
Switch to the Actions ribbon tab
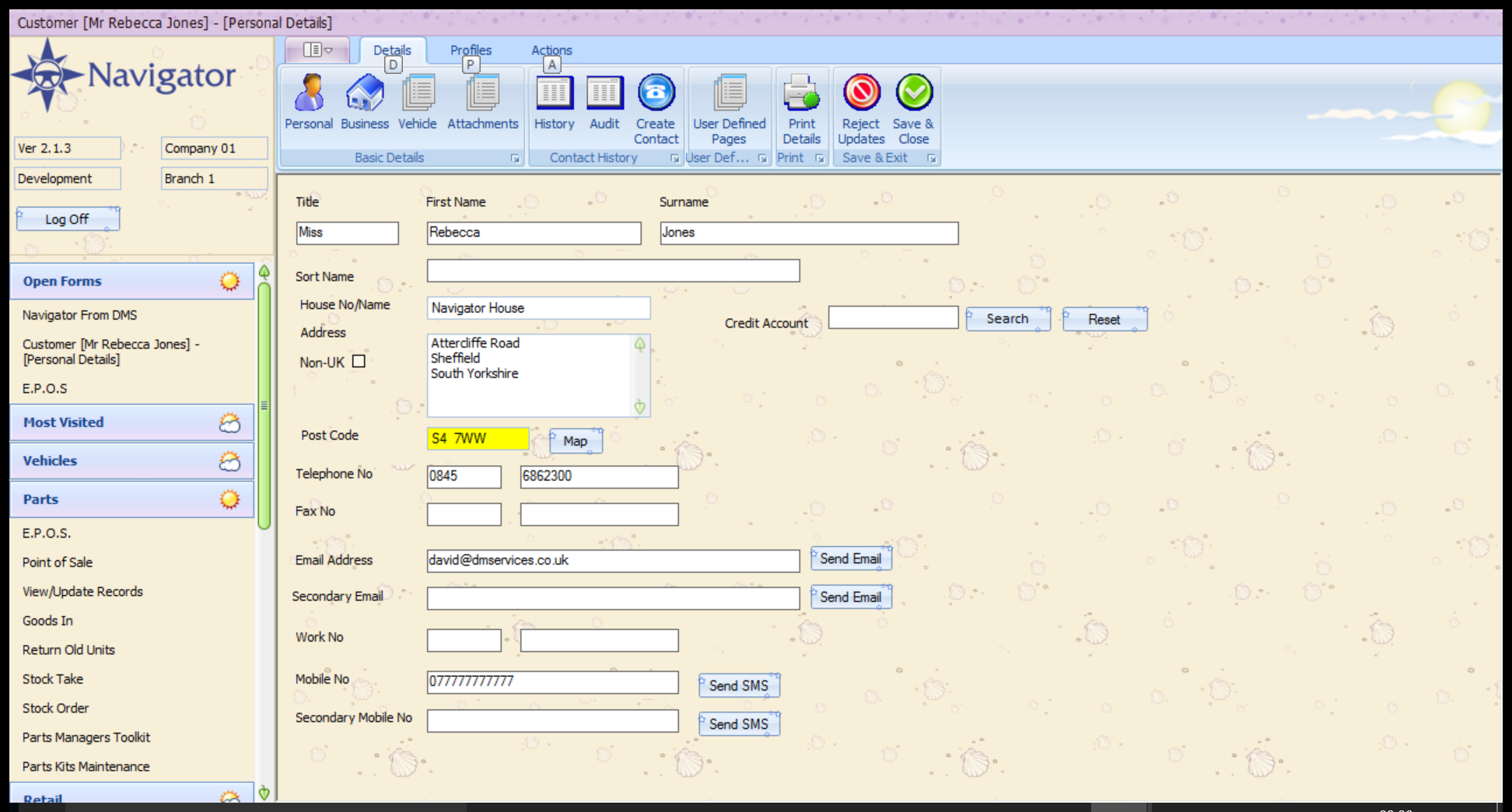tap(551, 50)
